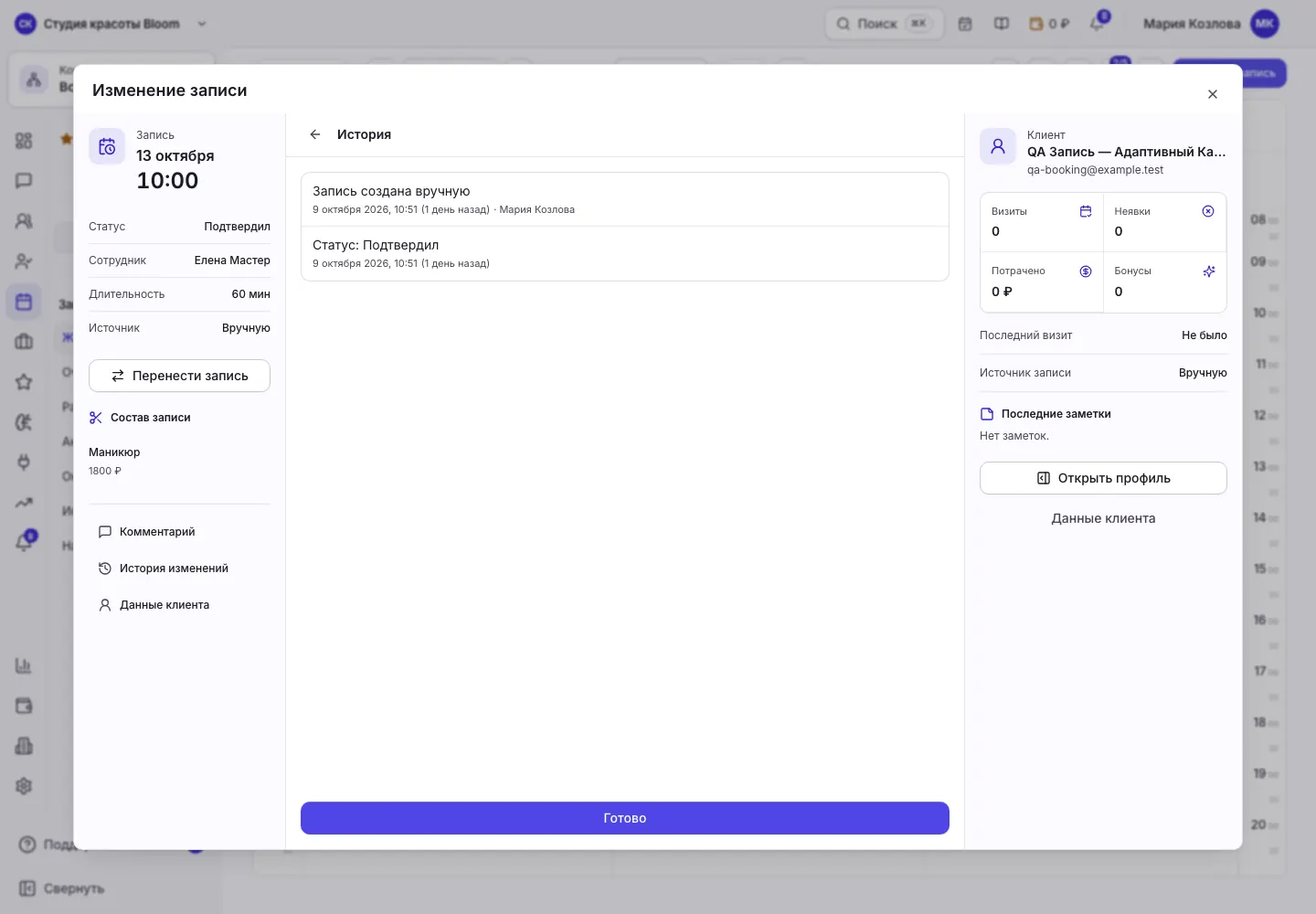Open notifications bell in top bar
1316x914 pixels.
pyautogui.click(x=1097, y=24)
